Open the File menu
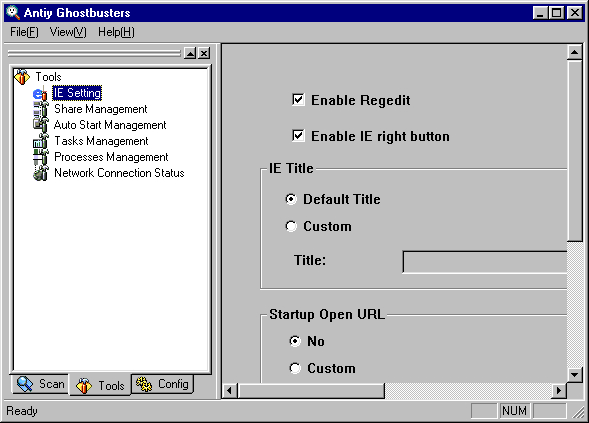 click(24, 32)
